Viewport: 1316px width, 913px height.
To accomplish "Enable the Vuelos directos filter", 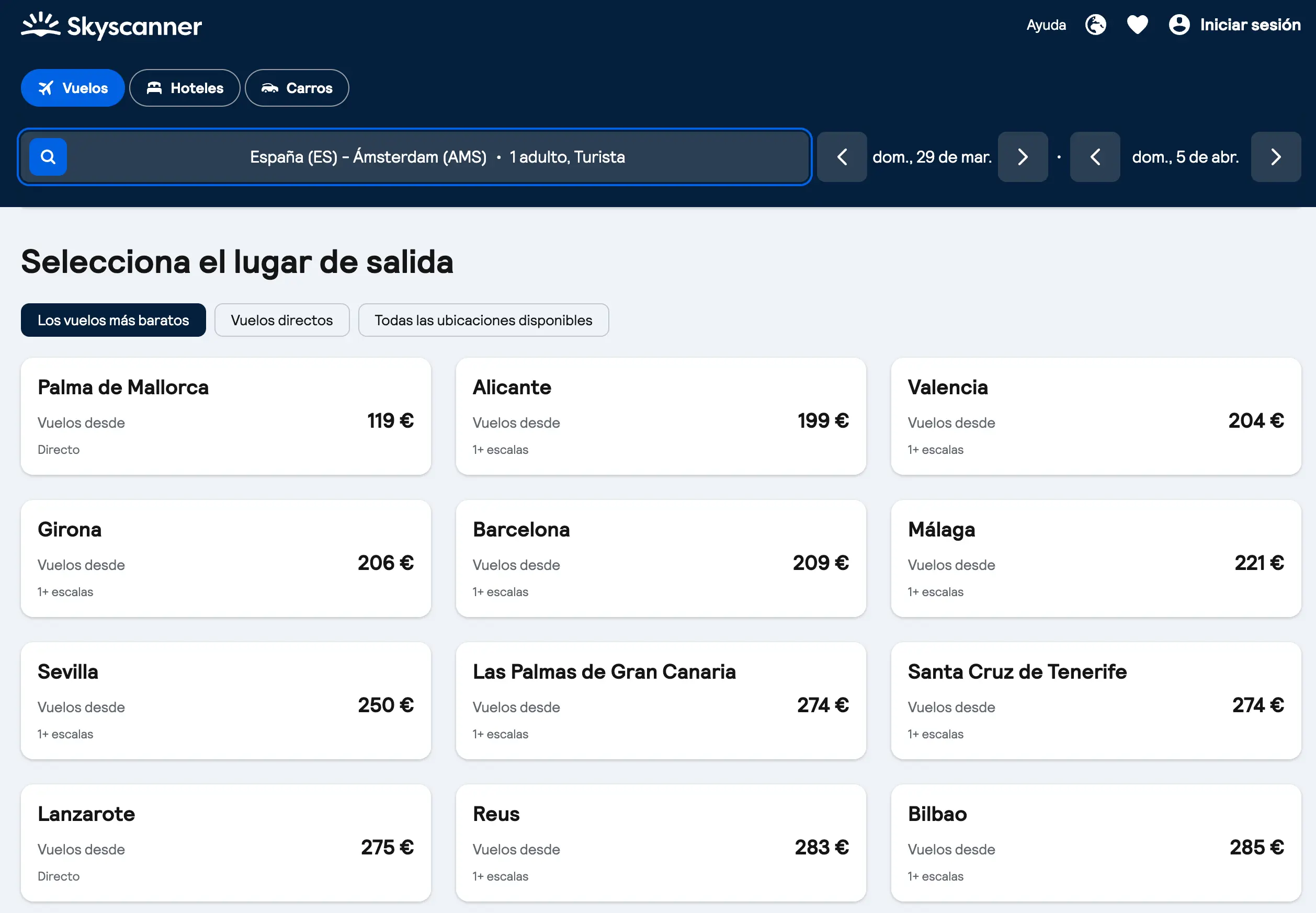I will (x=281, y=320).
